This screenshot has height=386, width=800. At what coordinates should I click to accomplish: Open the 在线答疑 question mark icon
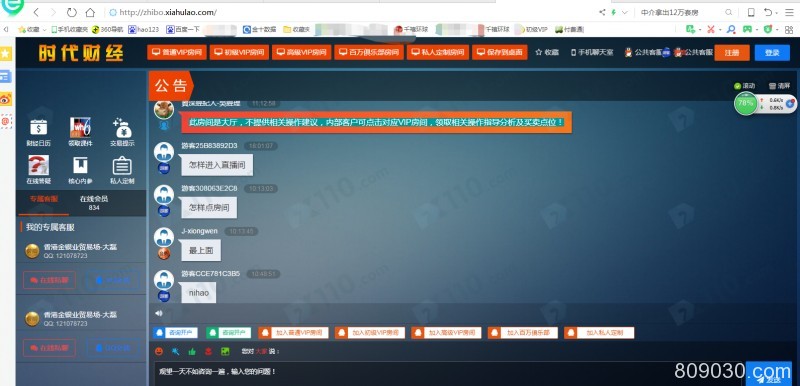39,165
